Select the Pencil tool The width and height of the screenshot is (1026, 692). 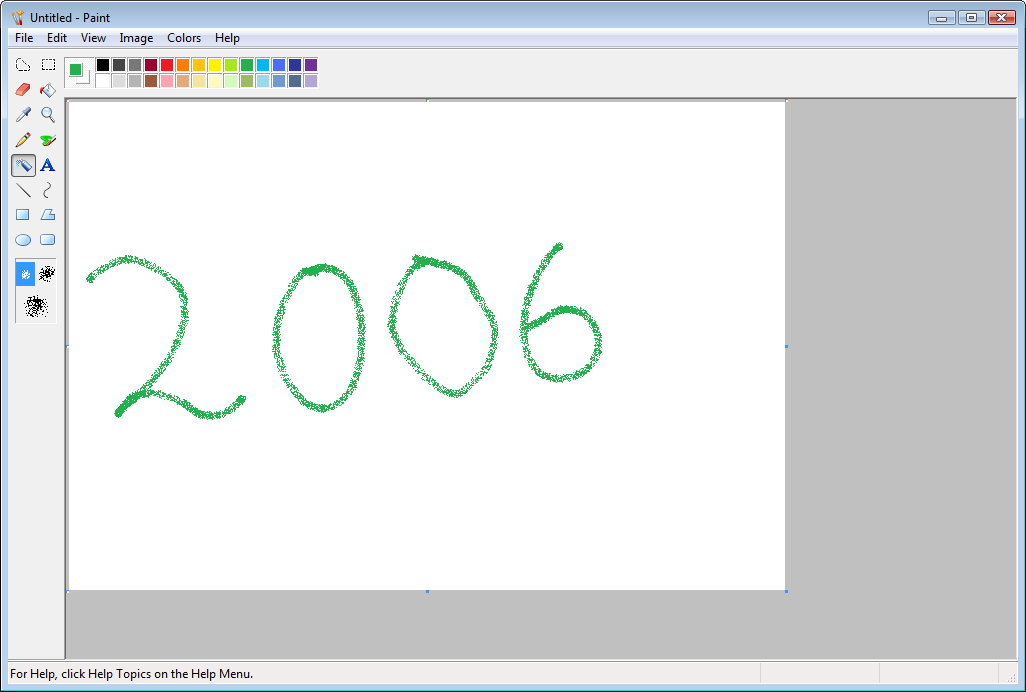tap(23, 139)
